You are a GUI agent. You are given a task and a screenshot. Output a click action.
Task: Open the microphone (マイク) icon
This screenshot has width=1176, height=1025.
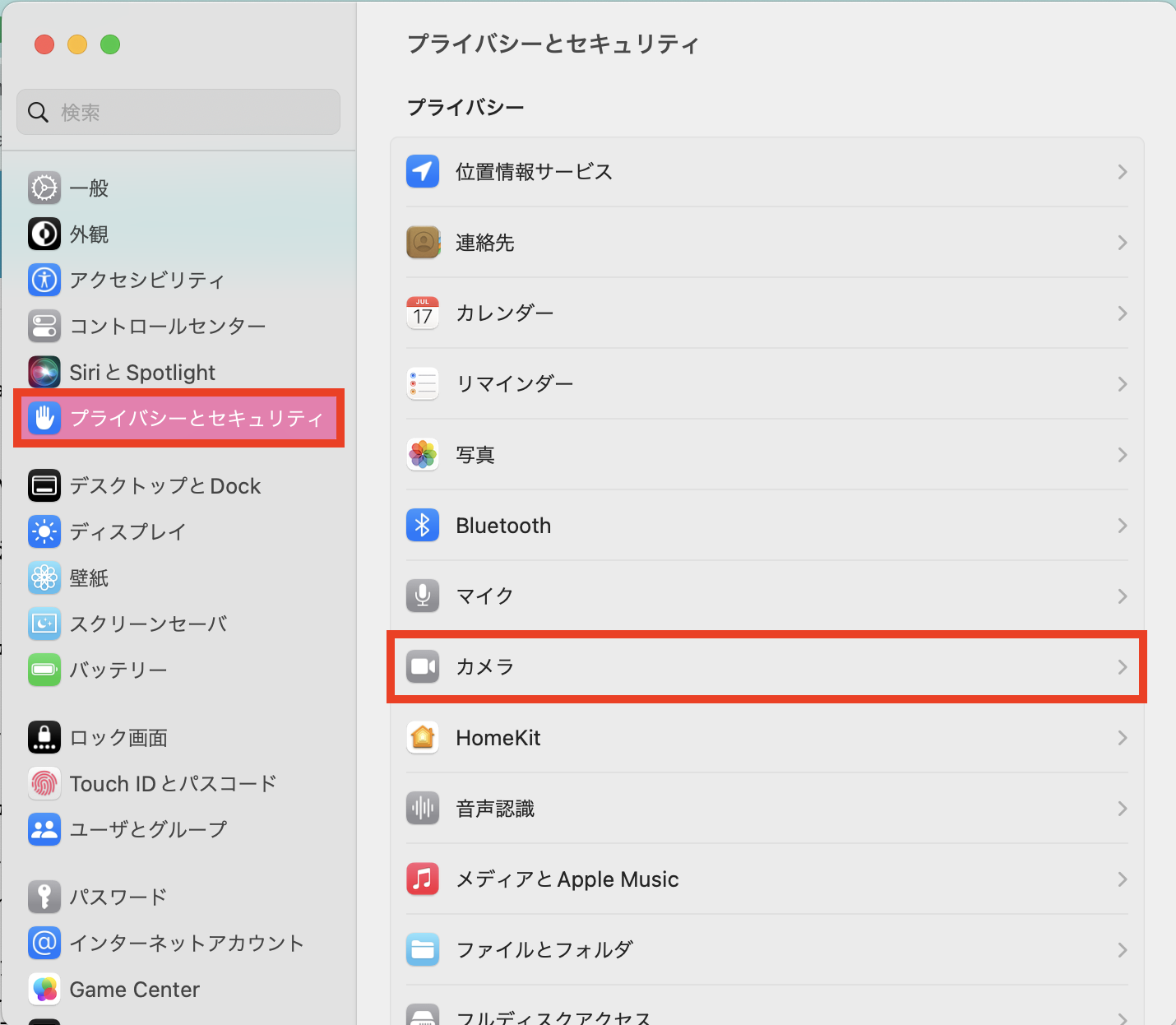point(423,596)
